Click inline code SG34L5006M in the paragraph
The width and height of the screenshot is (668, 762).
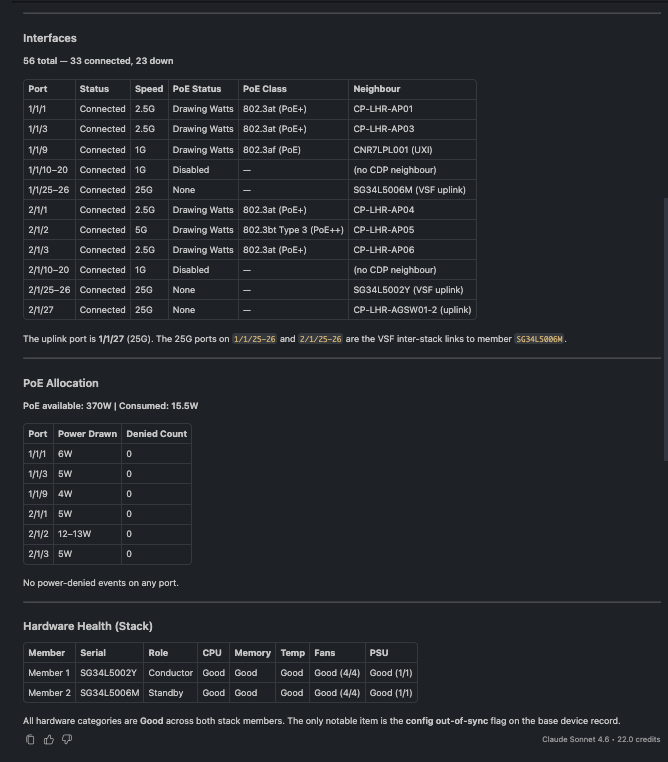coord(539,339)
